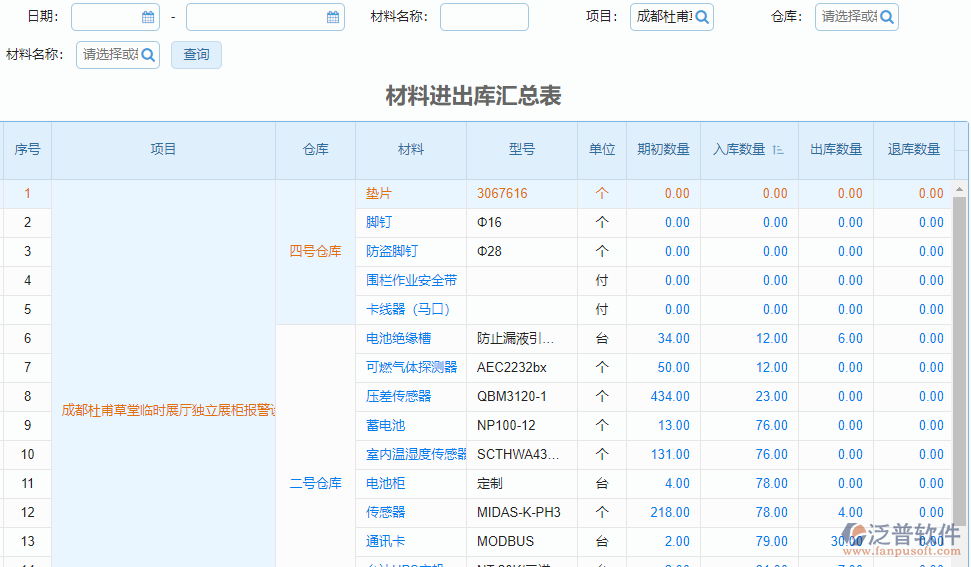Select the 四号仓库 warehouse cell
The image size is (971, 567).
click(x=315, y=252)
